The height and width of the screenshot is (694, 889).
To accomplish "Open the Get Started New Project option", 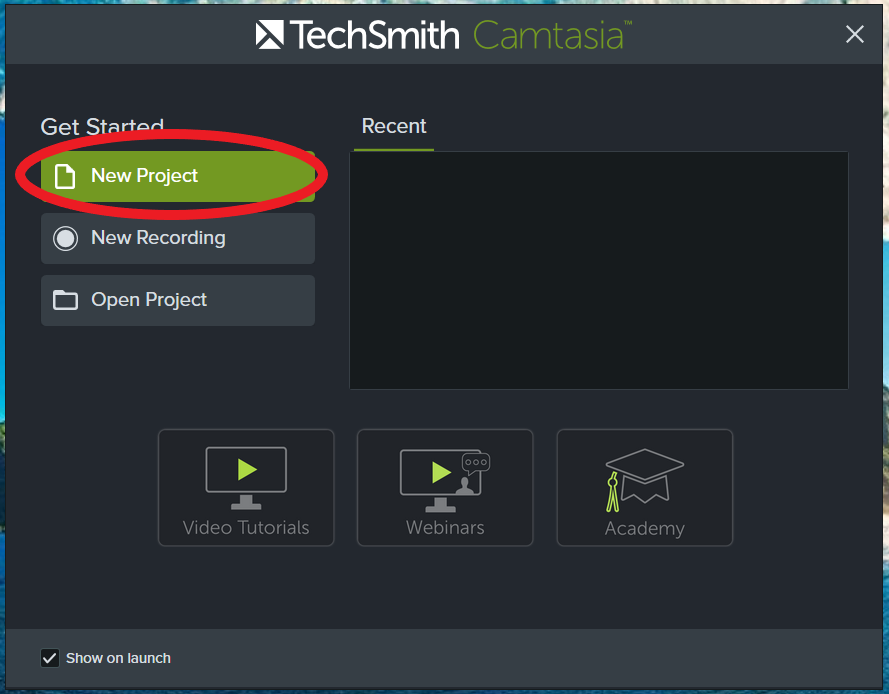I will pyautogui.click(x=177, y=175).
